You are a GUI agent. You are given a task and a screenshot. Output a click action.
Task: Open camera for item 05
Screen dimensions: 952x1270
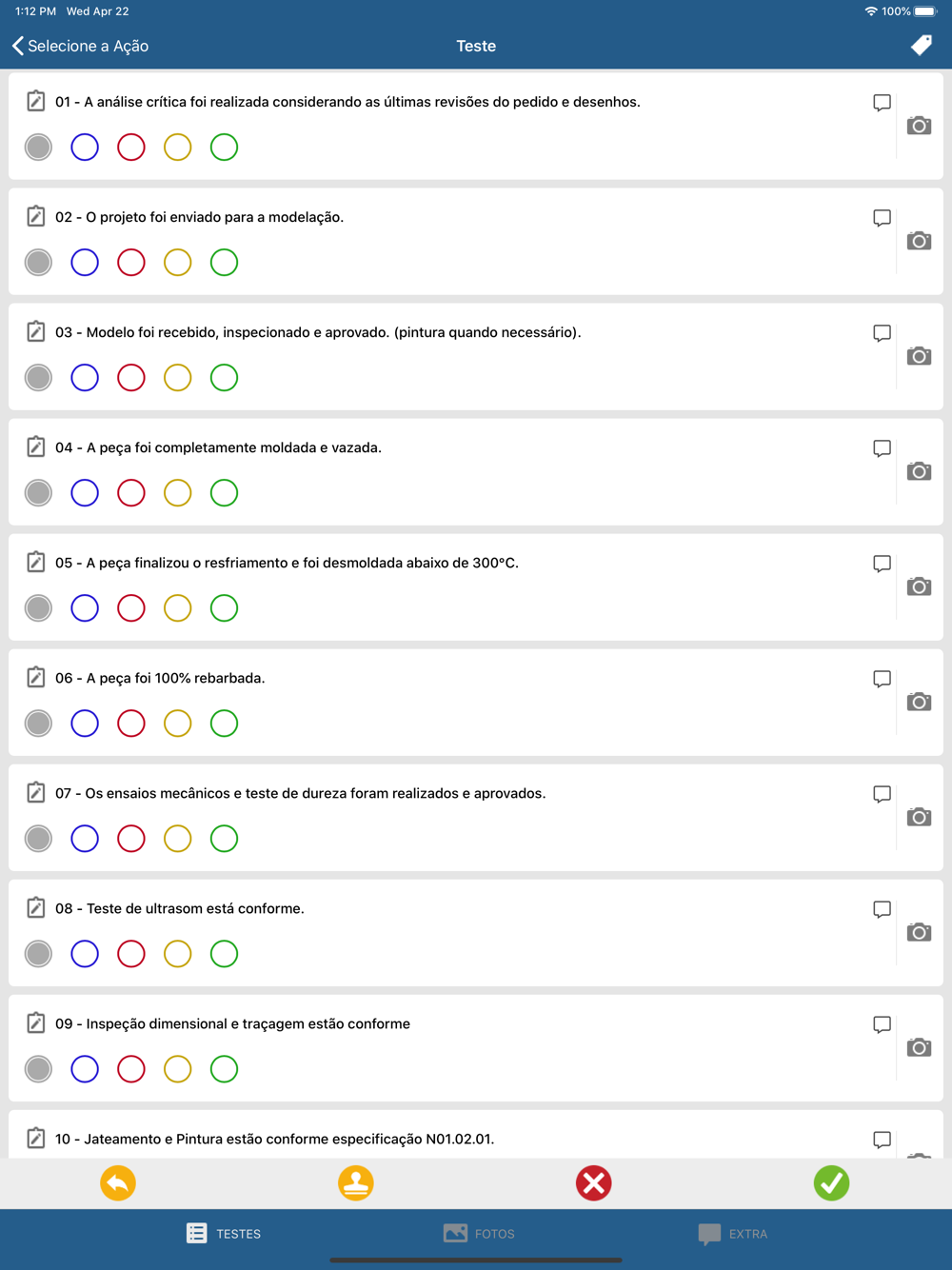(x=919, y=586)
